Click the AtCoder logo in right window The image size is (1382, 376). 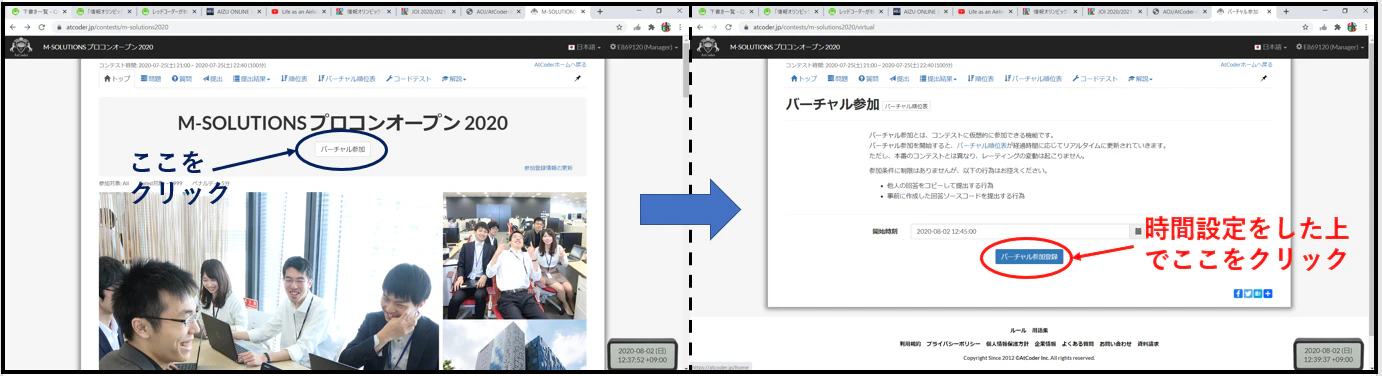point(707,46)
